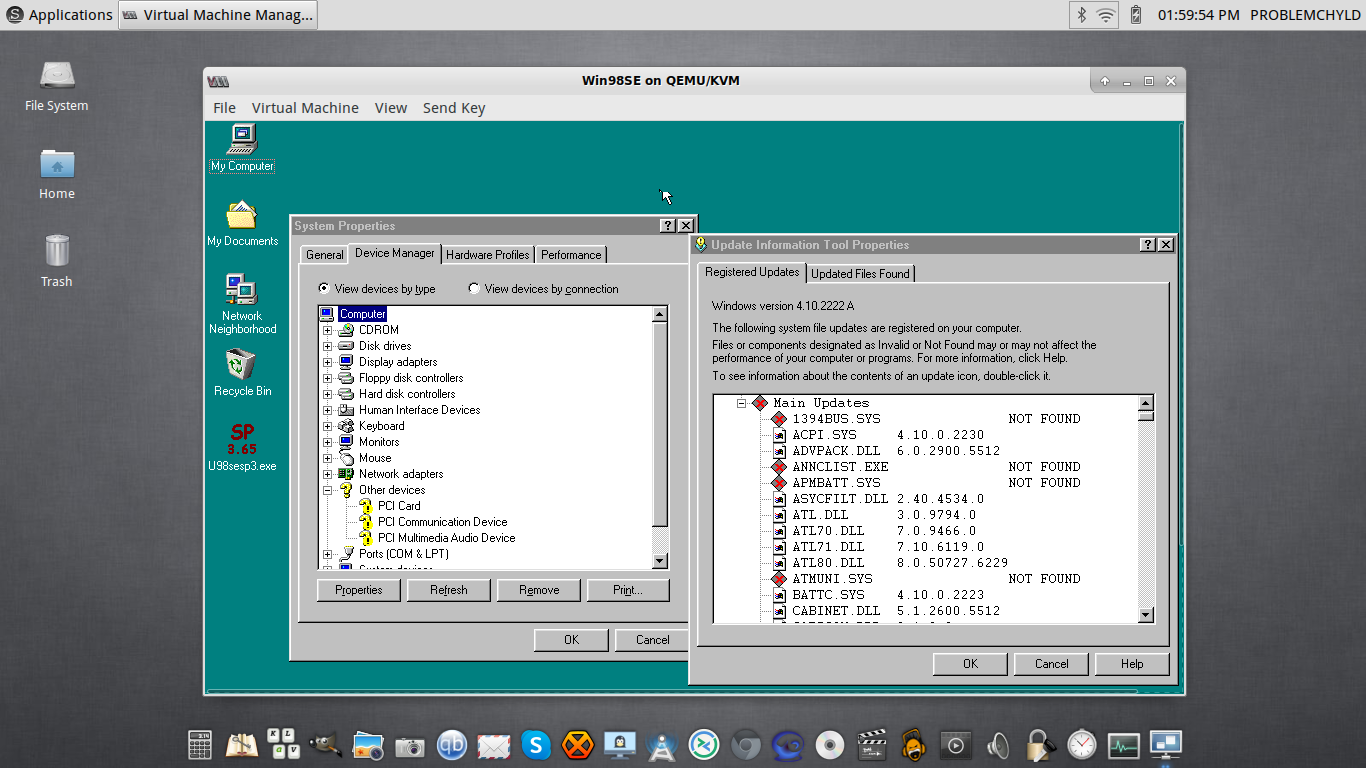1366x768 pixels.
Task: Click Cancel in System Properties dialog
Action: pos(653,640)
